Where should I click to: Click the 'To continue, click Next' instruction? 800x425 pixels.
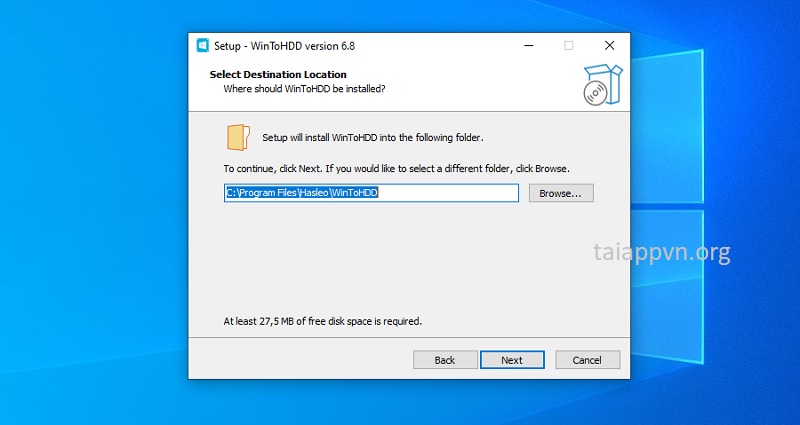[396, 168]
